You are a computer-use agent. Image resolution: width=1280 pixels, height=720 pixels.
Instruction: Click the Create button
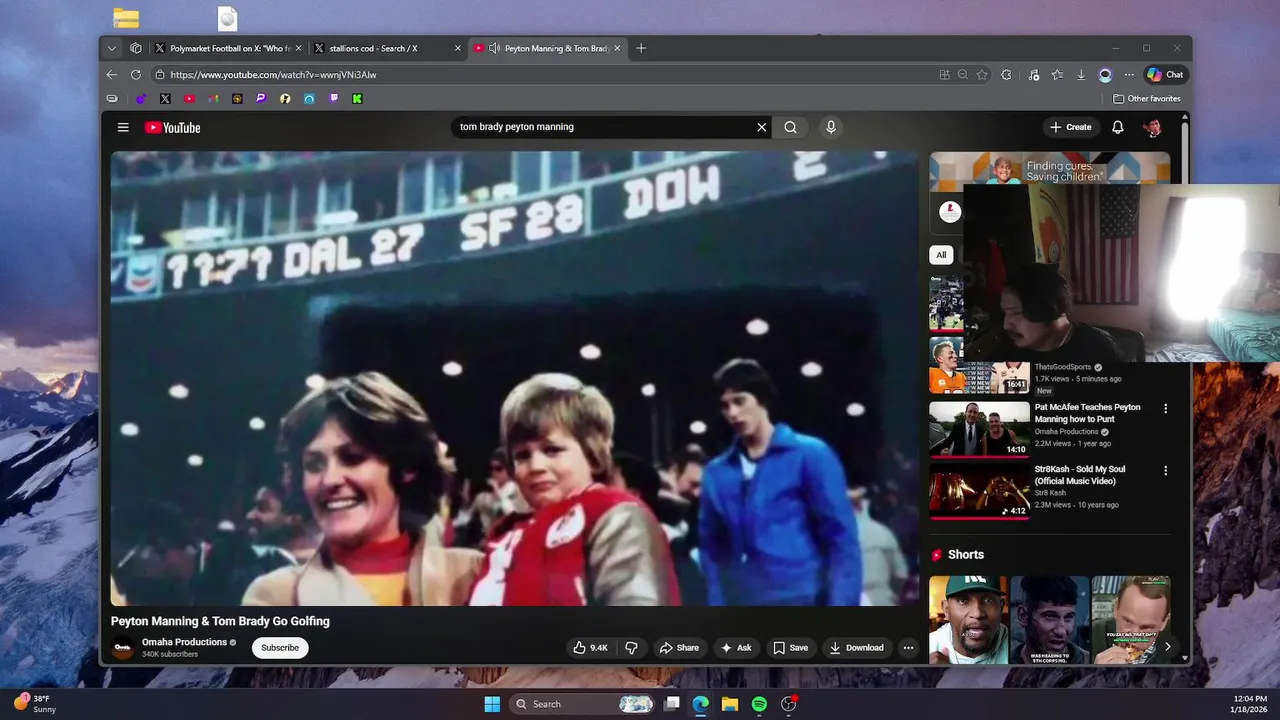pyautogui.click(x=1071, y=127)
